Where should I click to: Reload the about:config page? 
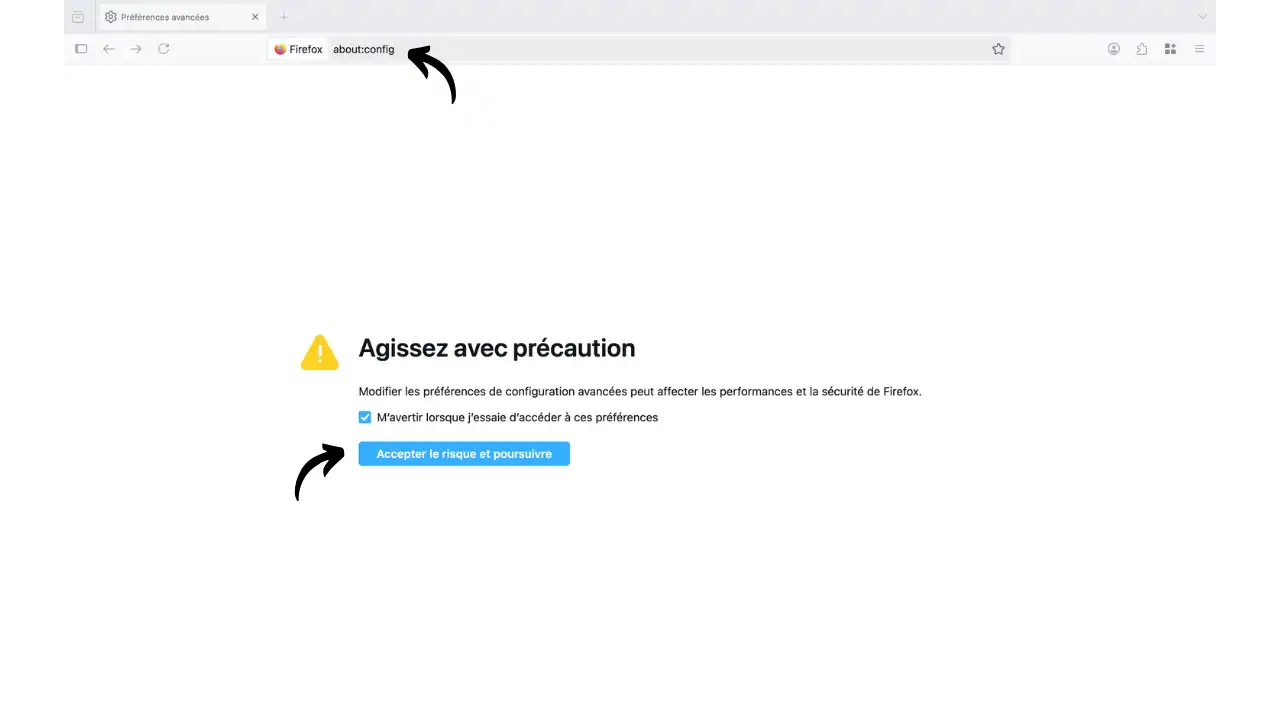coord(163,49)
